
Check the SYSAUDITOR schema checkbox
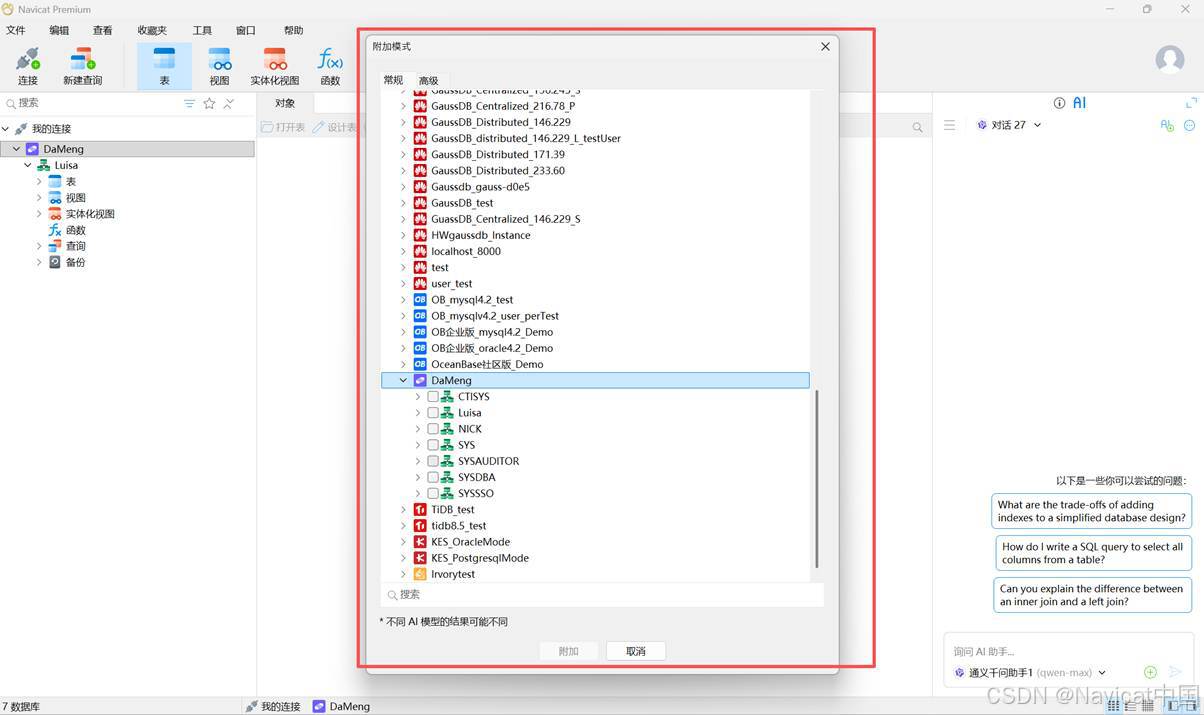[433, 461]
